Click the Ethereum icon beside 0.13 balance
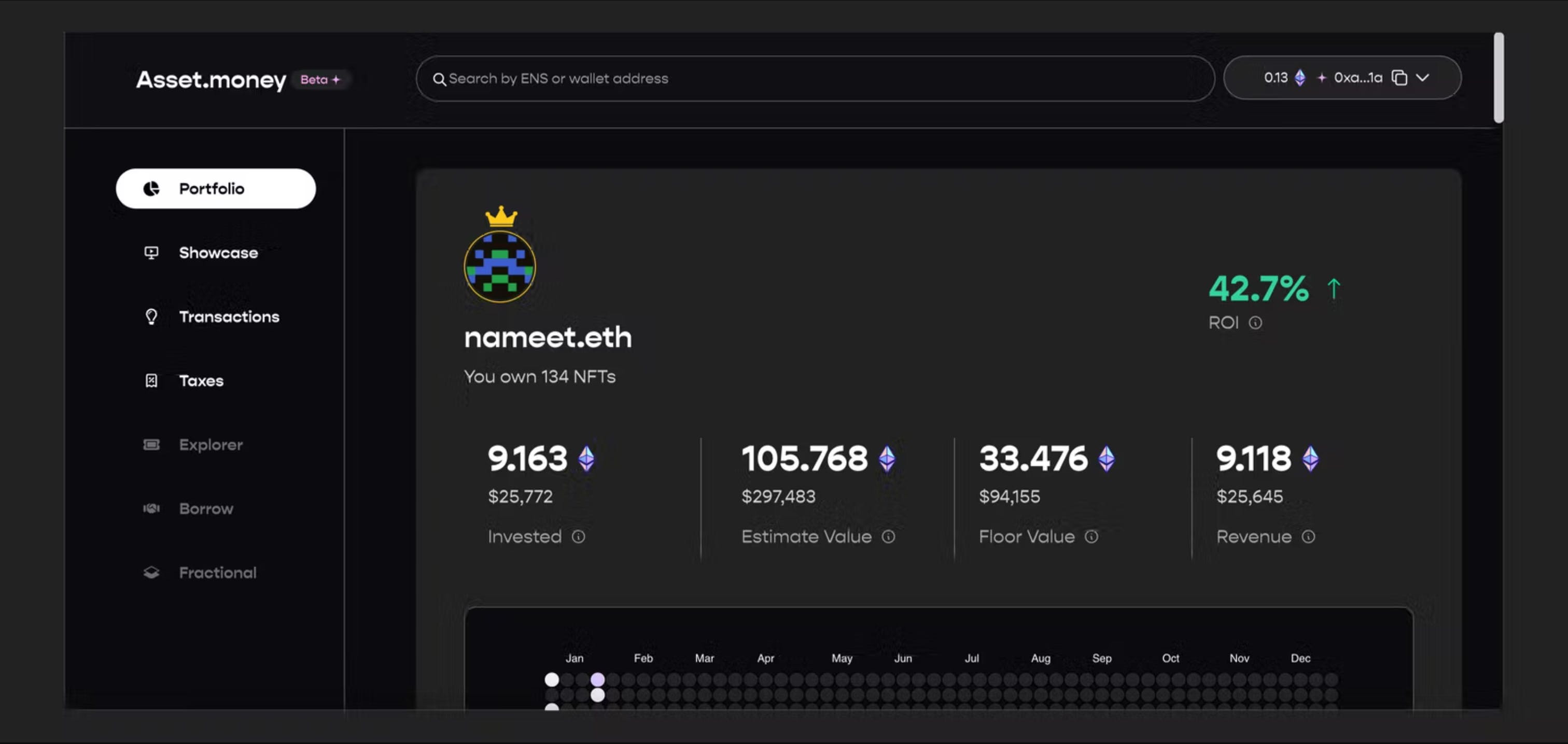This screenshot has height=744, width=1568. tap(1299, 78)
